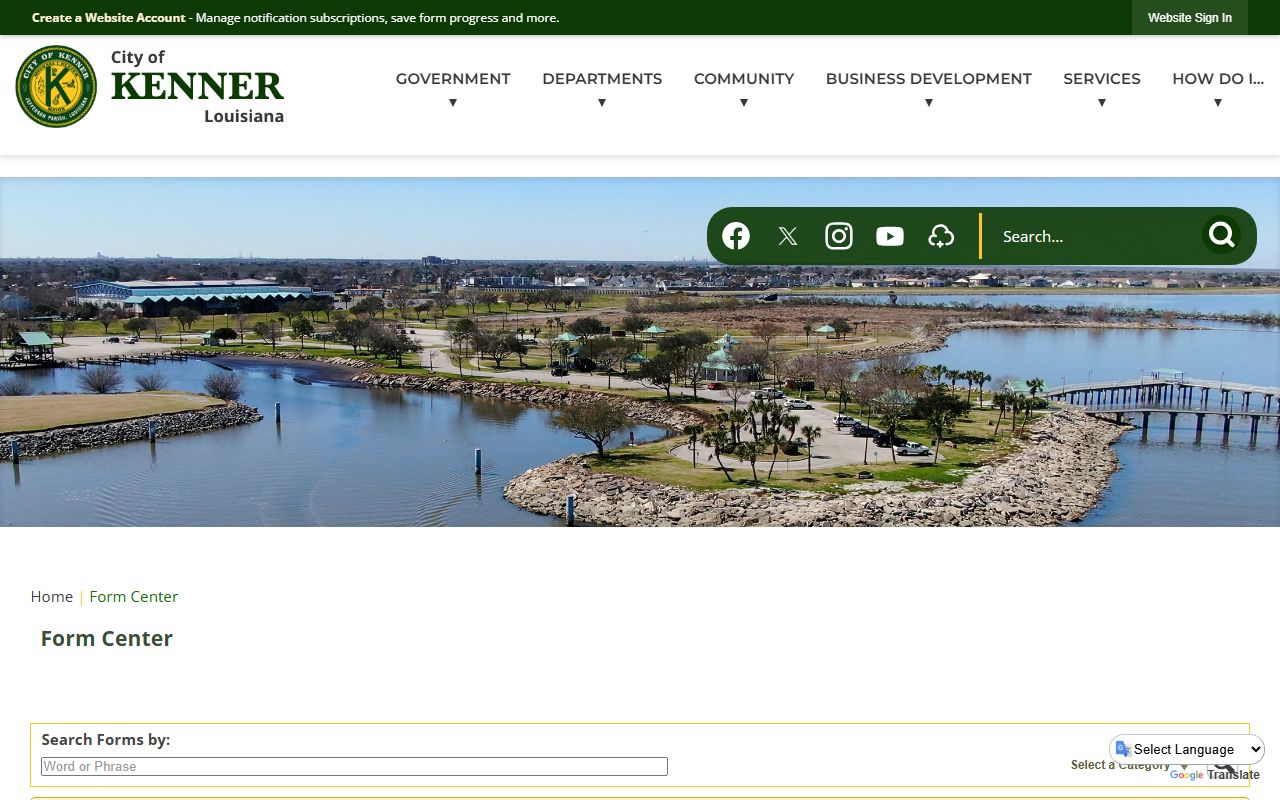Click arrow beneath How Do I item

[x=1218, y=102]
